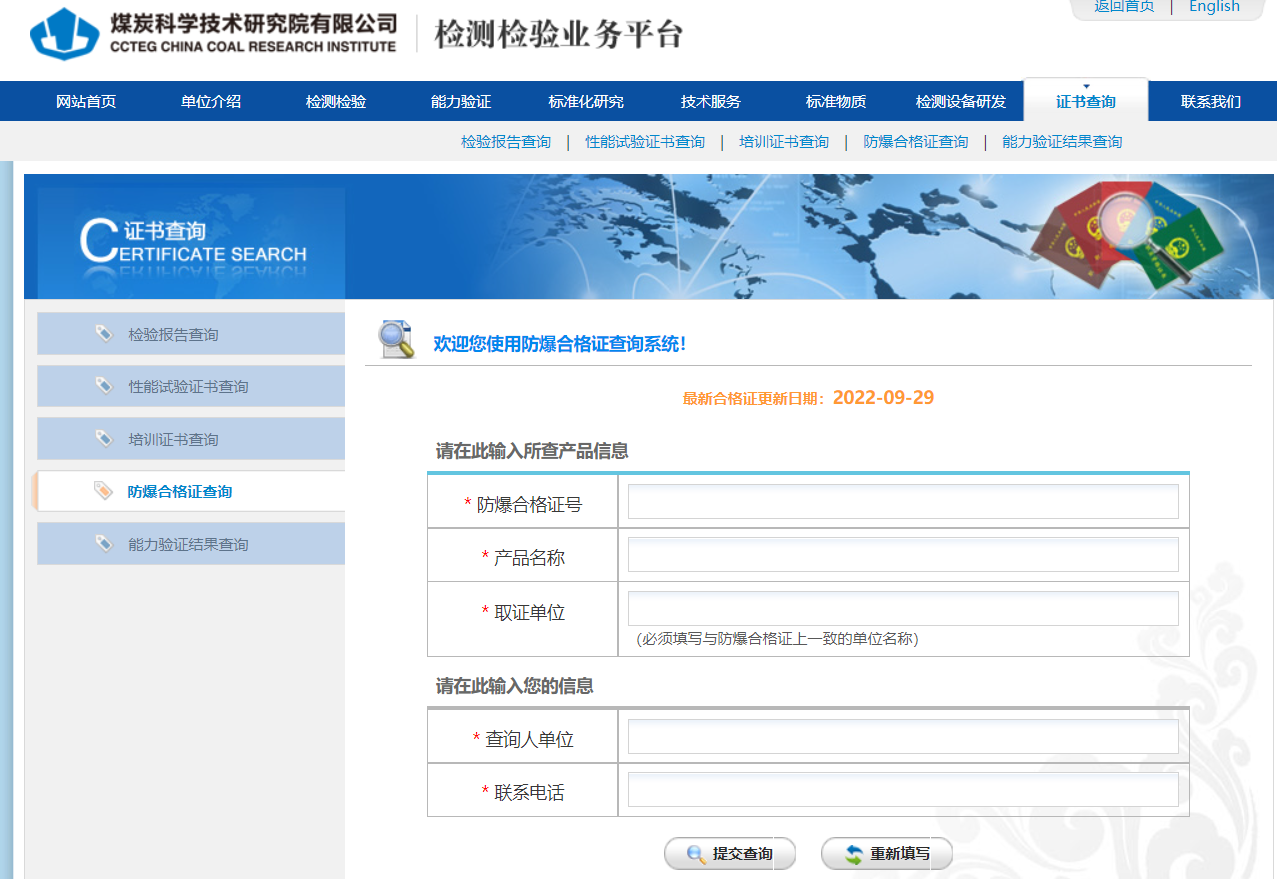Open the 检测检验 main menu item

click(336, 101)
